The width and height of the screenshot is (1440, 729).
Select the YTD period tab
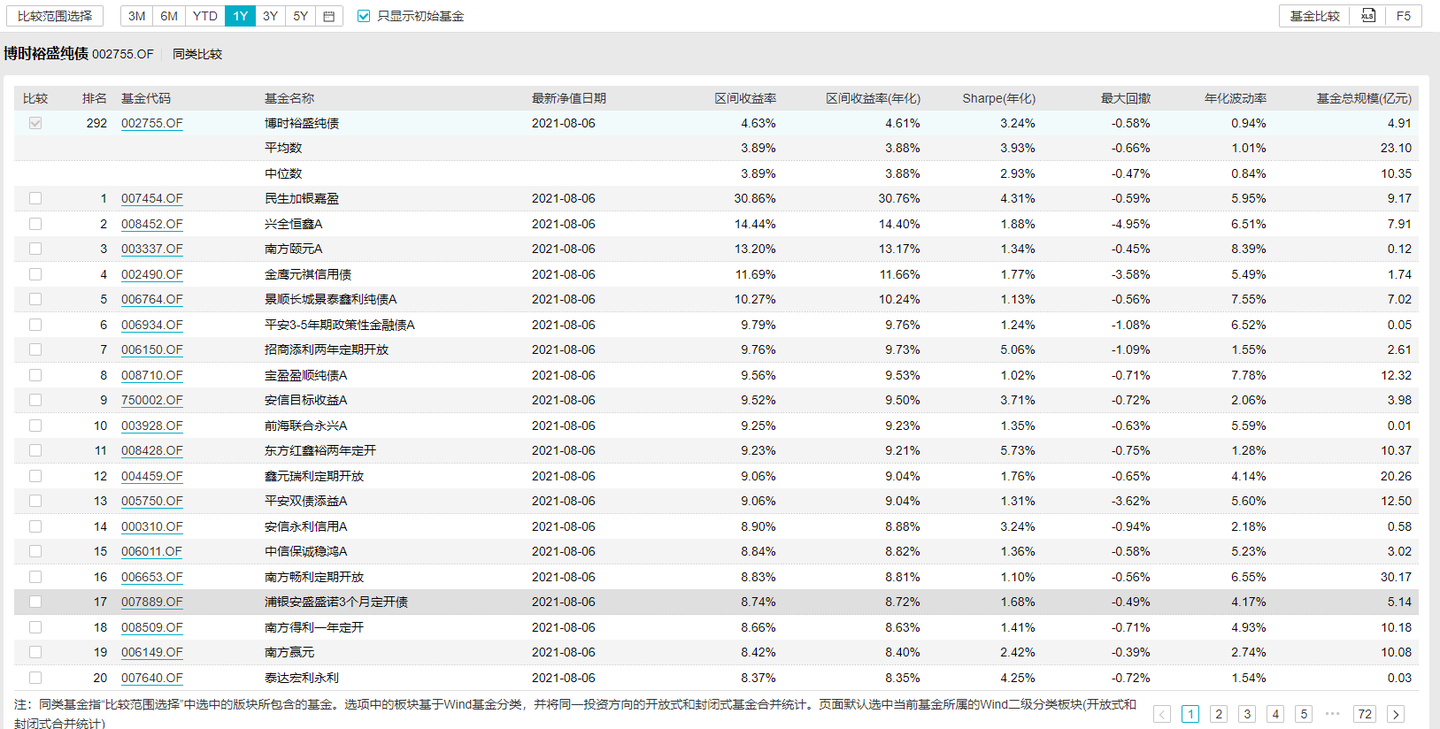click(x=205, y=16)
